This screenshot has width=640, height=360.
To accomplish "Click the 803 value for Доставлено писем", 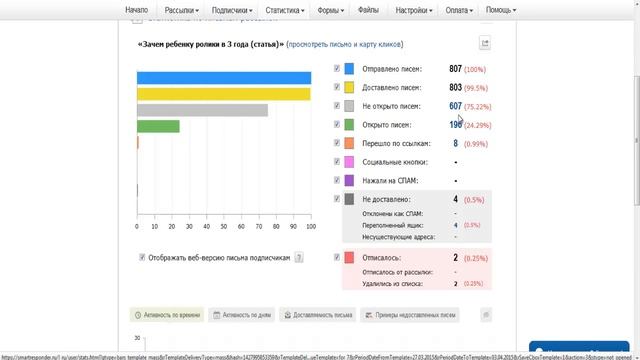I will 455,87.
